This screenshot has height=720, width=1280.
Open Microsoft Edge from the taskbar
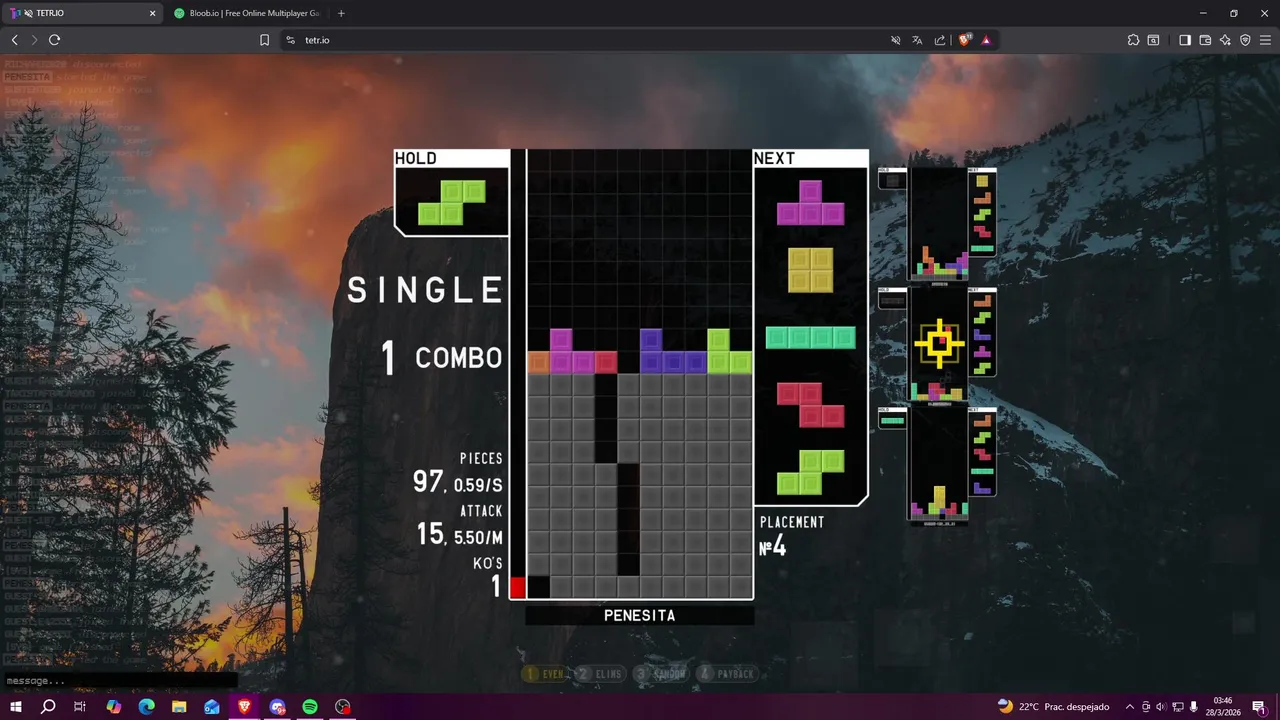click(146, 707)
